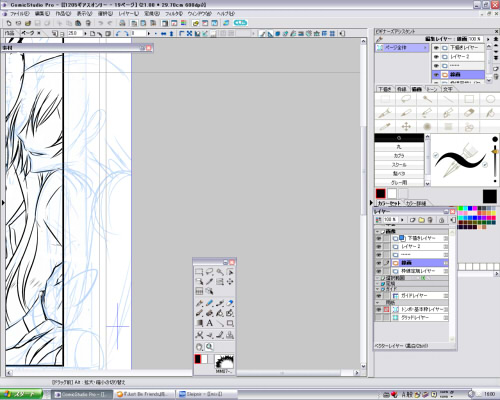Open the フィルタ menu
Image resolution: width=500 pixels, height=400 pixels.
[174, 14]
